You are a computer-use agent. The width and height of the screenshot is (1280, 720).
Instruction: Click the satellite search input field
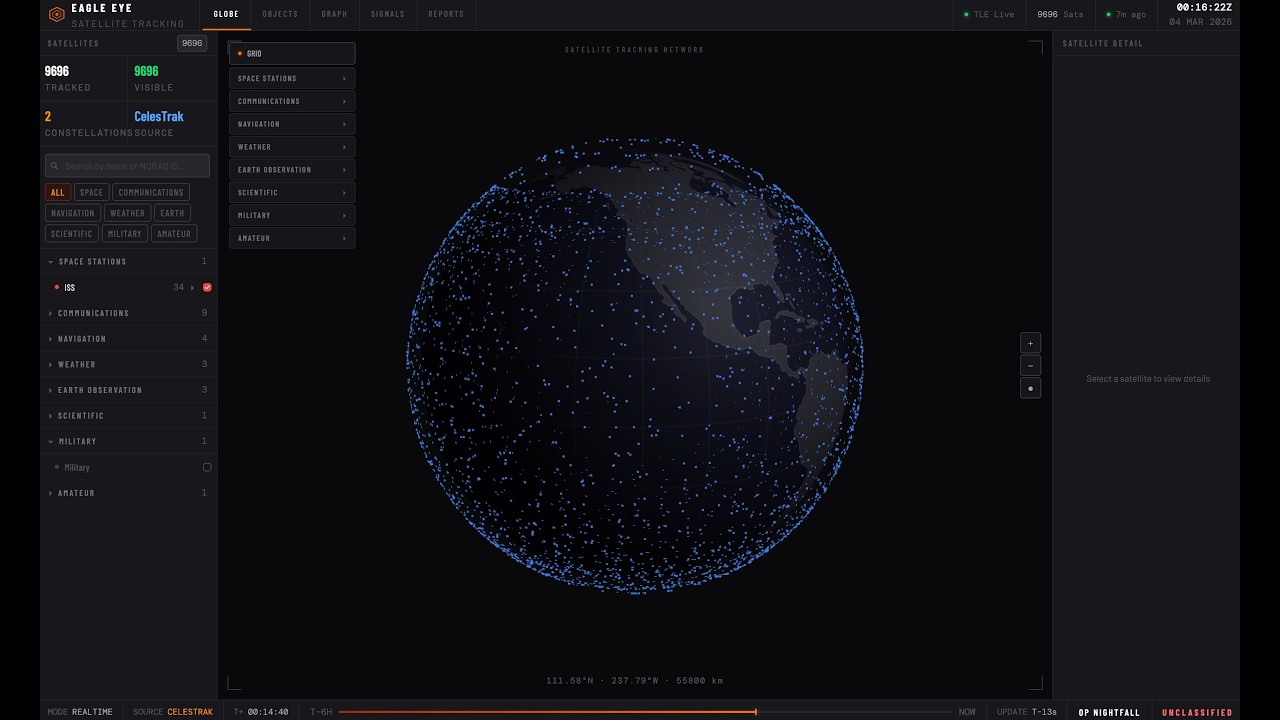(x=127, y=166)
